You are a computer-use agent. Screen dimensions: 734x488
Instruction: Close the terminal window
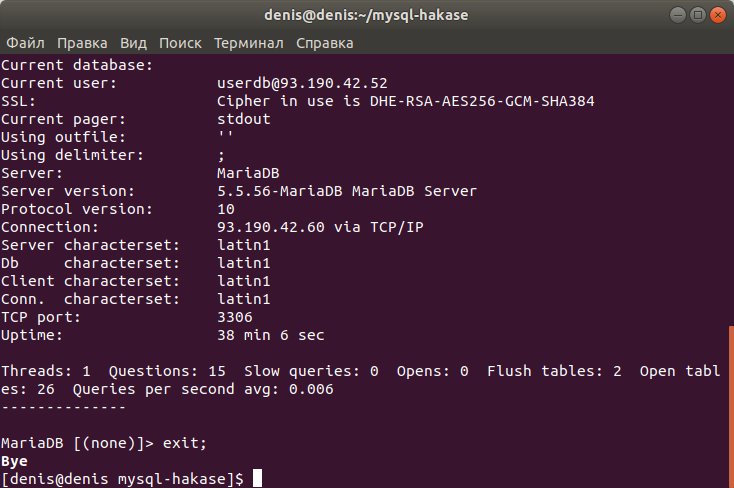tap(718, 15)
